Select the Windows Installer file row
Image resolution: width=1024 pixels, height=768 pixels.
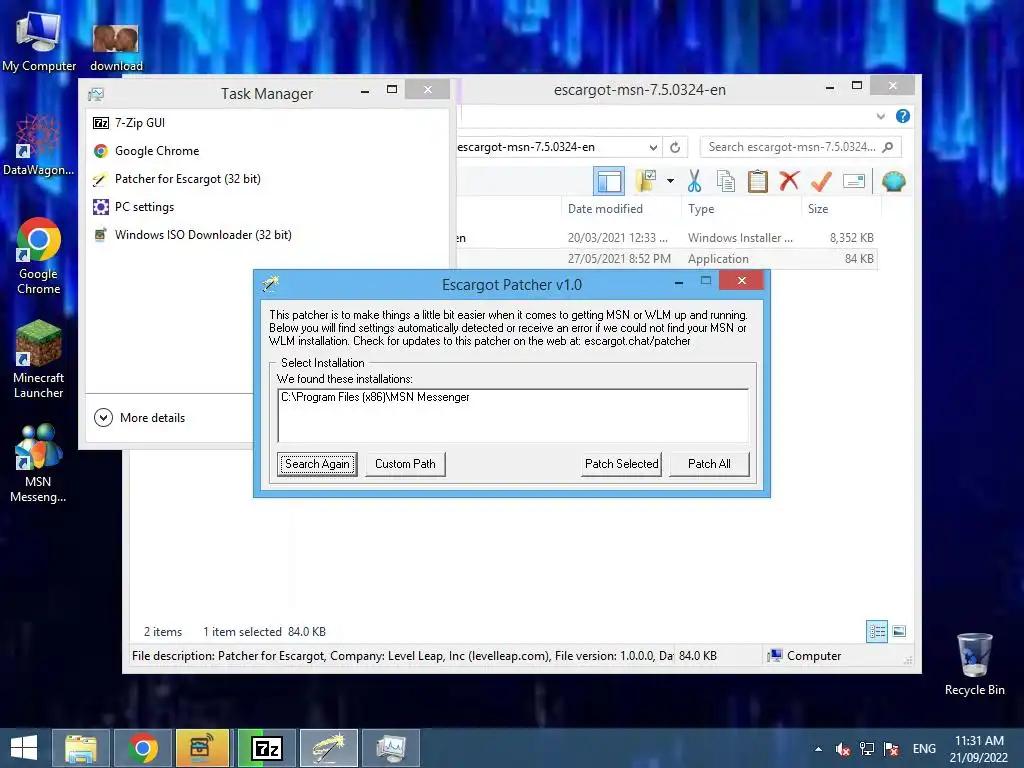tap(666, 238)
